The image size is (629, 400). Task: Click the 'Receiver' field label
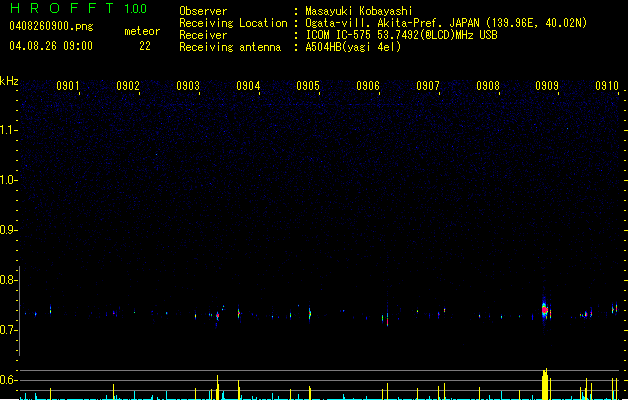(x=203, y=35)
